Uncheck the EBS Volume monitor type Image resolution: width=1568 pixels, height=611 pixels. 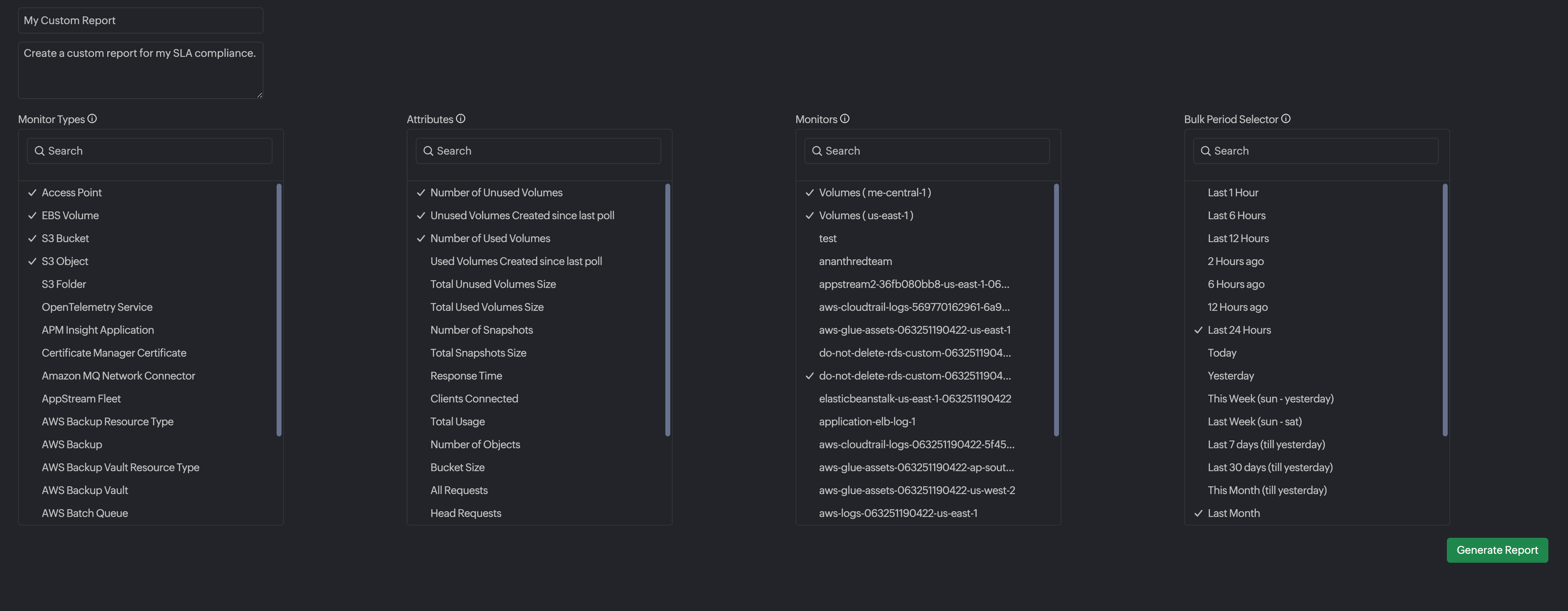(x=70, y=216)
